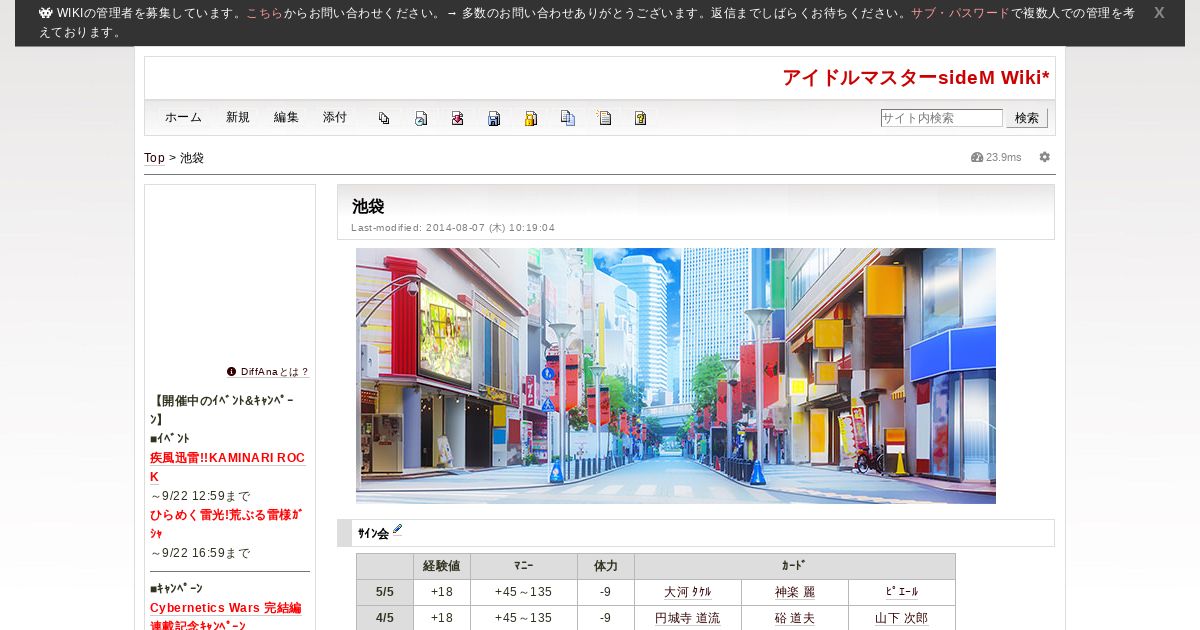Click the red down-arrow attach icon
This screenshot has width=1200, height=630.
pos(457,118)
